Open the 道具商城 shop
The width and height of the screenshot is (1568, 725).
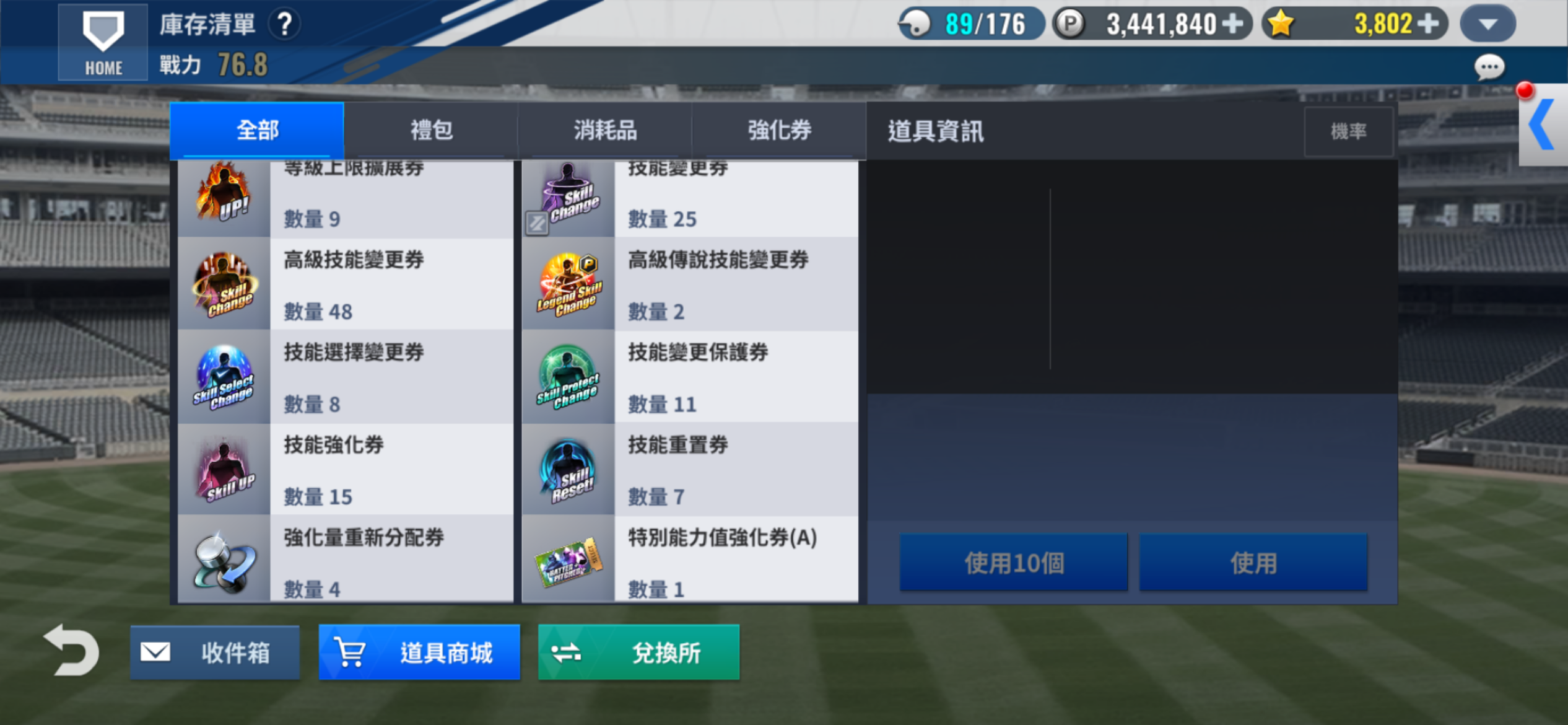pyautogui.click(x=419, y=652)
